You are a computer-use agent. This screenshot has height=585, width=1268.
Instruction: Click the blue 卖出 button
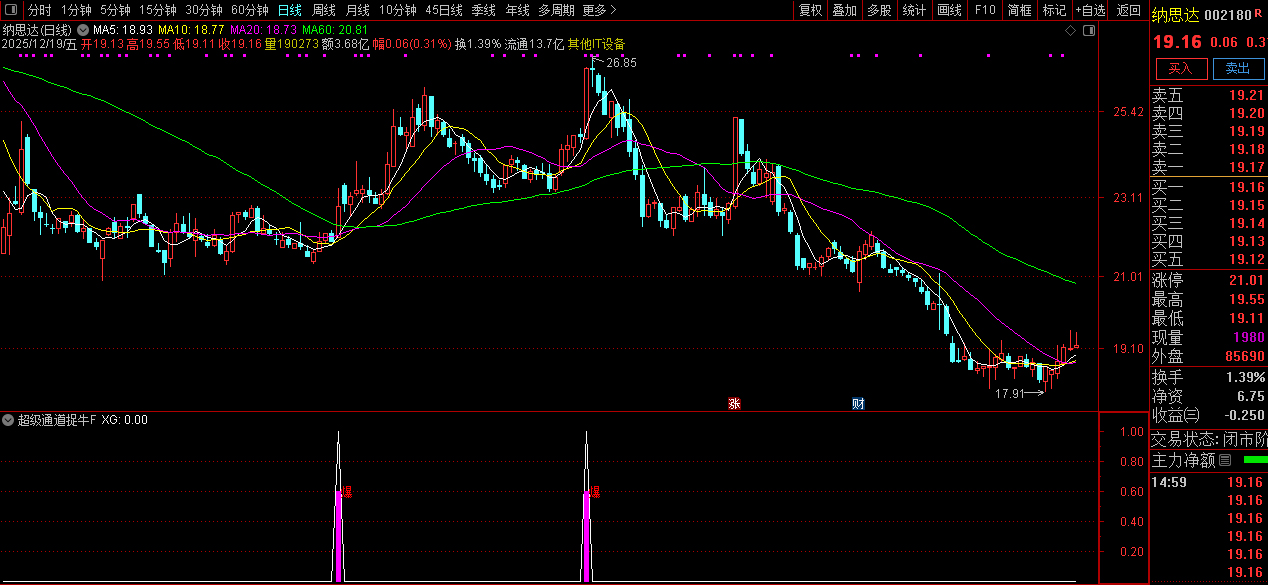coord(1238,68)
